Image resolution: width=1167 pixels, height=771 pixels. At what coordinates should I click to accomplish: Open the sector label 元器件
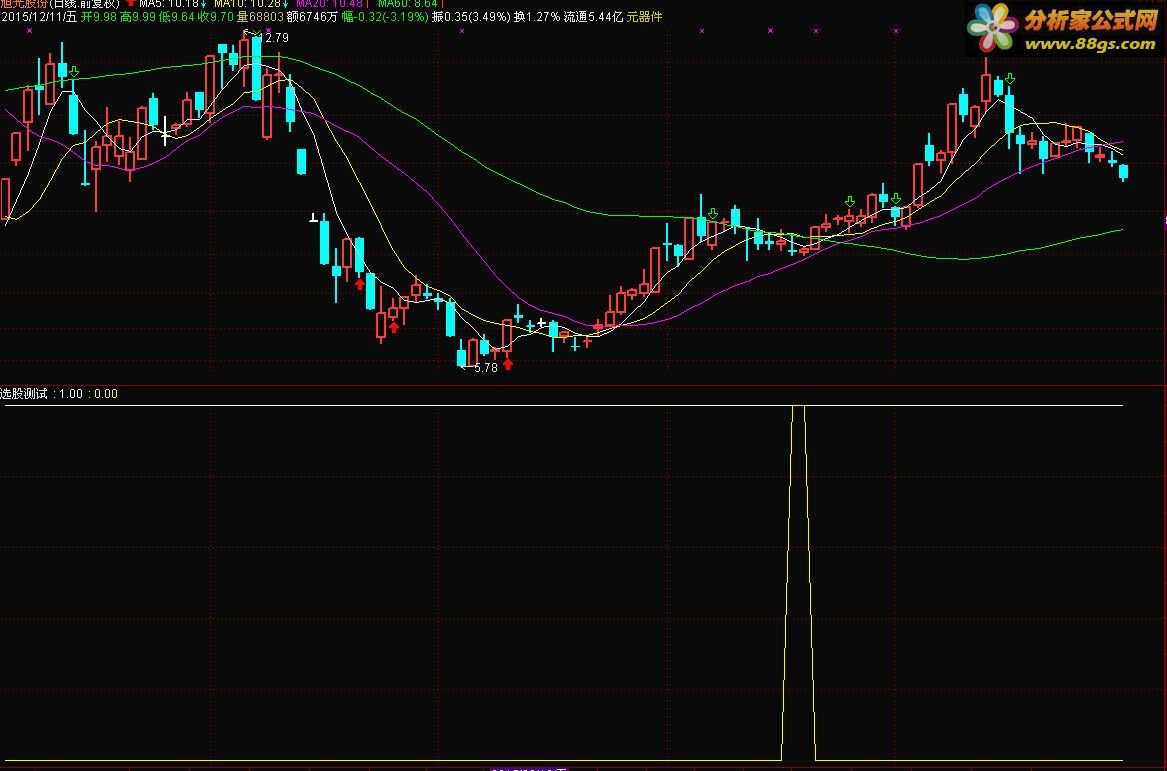[x=645, y=16]
